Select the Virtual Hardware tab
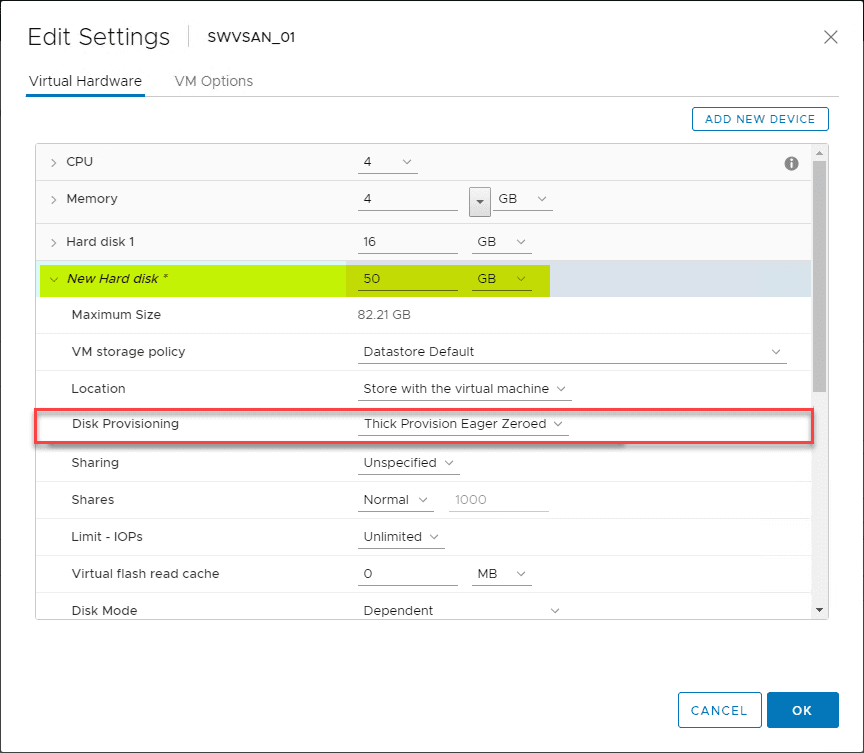This screenshot has width=864, height=753. coord(85,81)
